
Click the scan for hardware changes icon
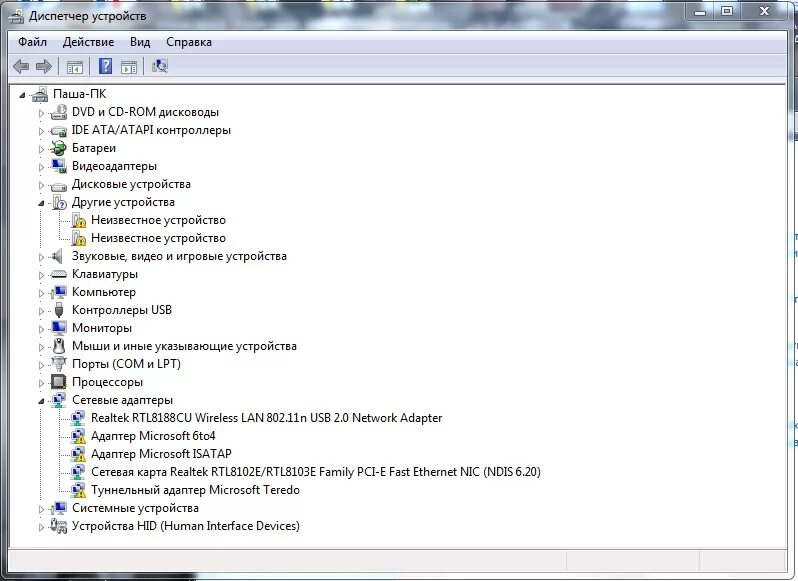(160, 66)
